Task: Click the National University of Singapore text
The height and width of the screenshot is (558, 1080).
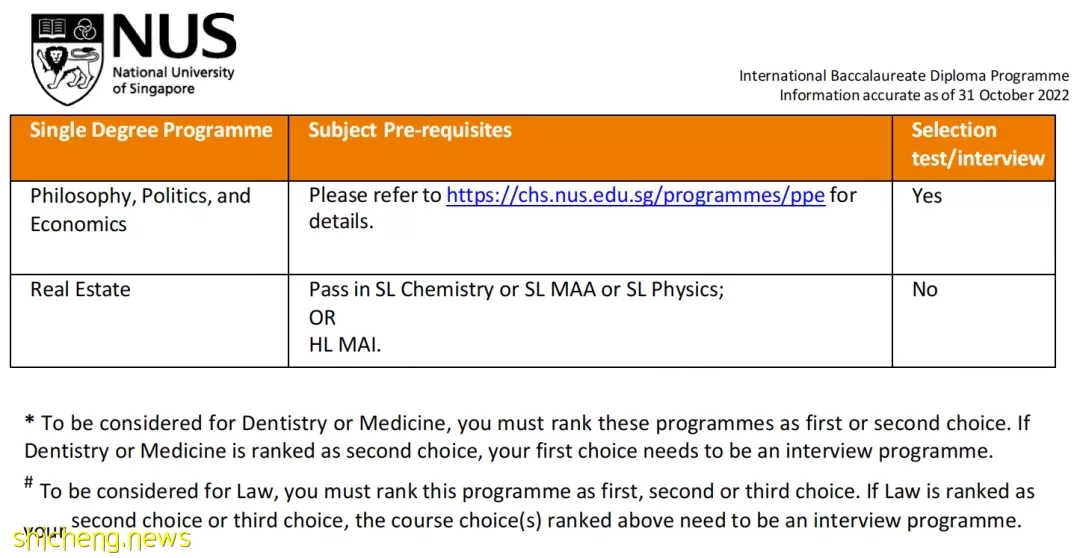Action: pos(174,81)
